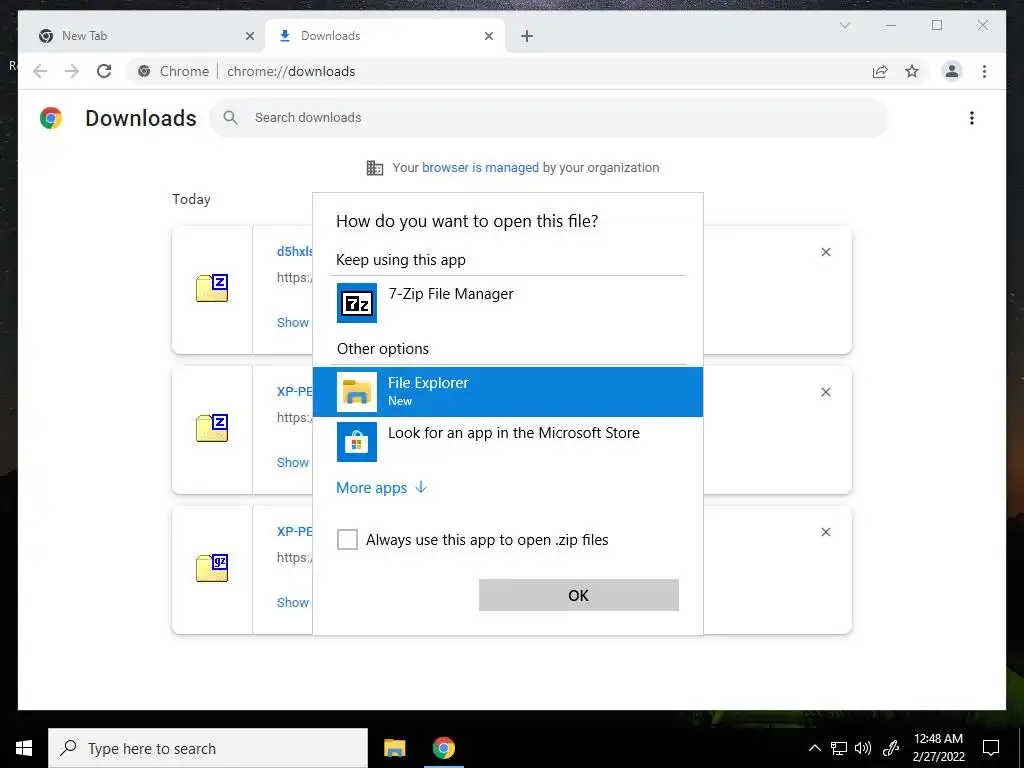Open File Explorer from the taskbar
Screen dimensions: 1024x768
tap(394, 748)
